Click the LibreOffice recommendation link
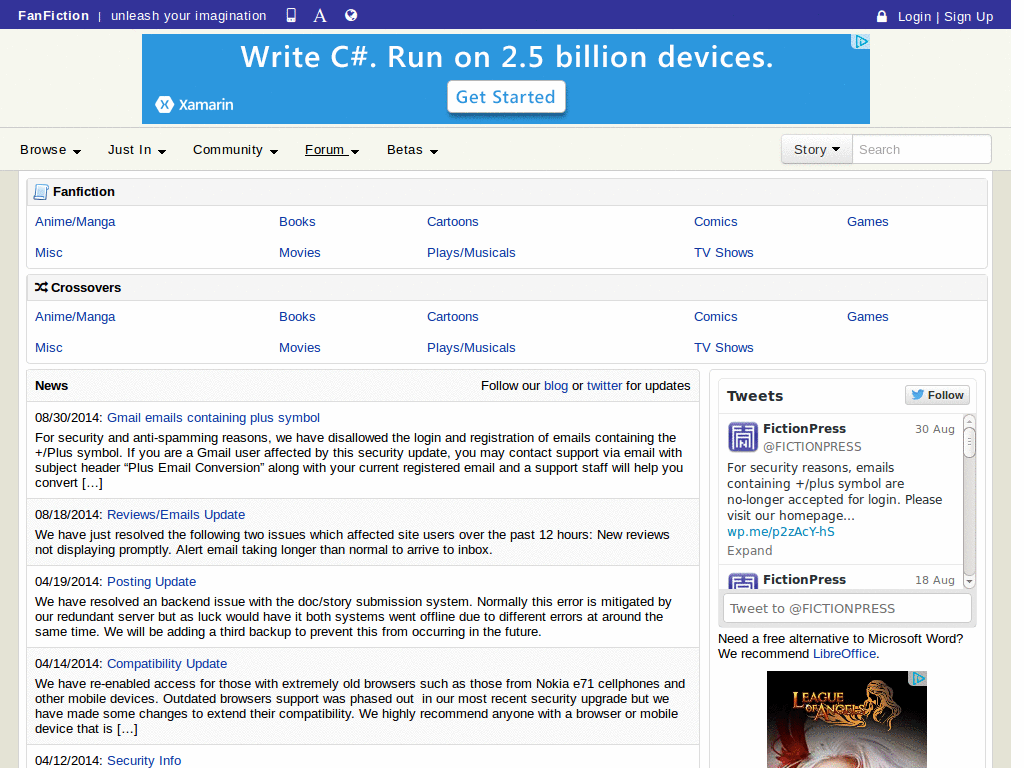This screenshot has width=1024, height=768. point(844,654)
